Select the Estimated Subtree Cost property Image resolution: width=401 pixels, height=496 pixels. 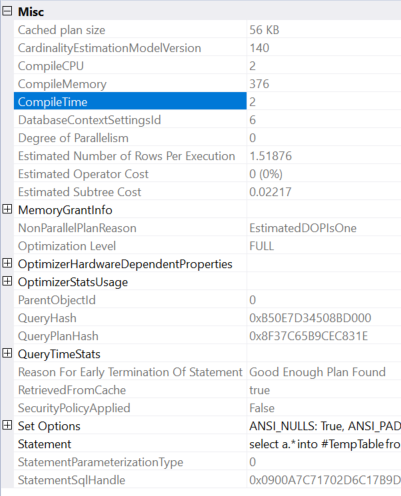click(130, 192)
